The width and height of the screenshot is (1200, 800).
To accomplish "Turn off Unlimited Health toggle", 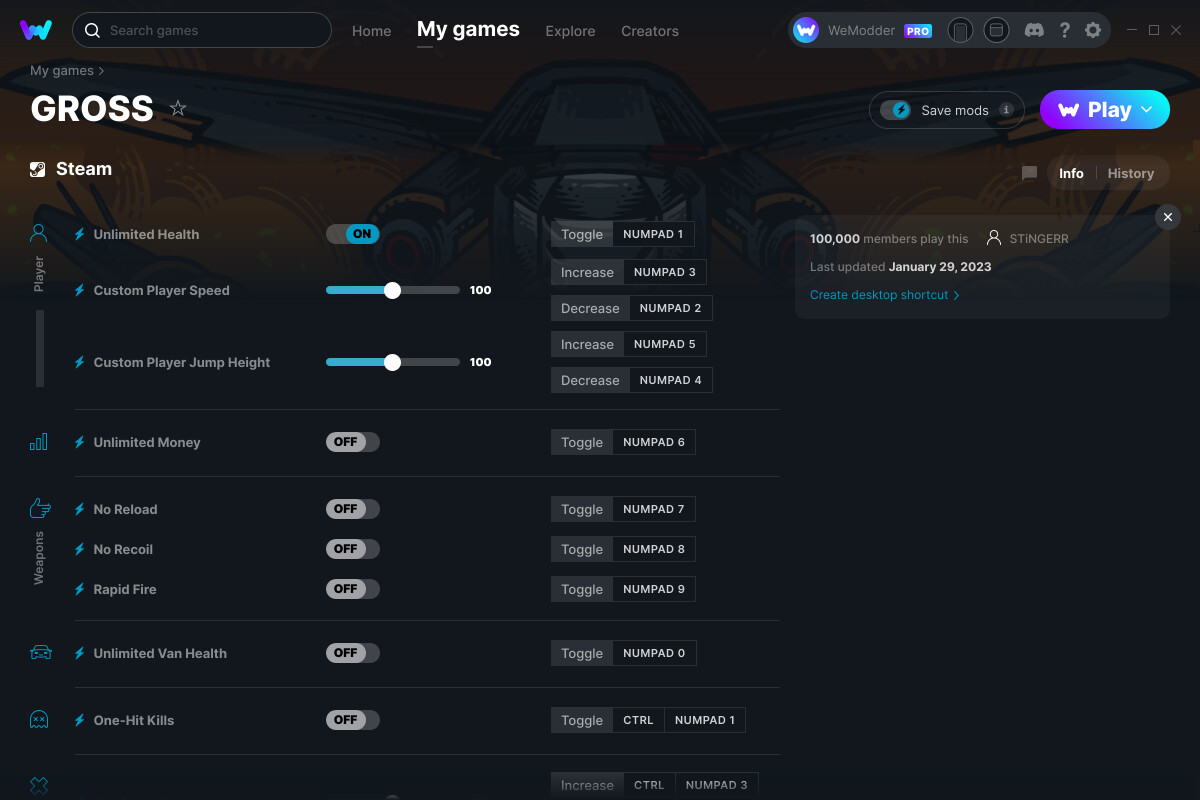I will pos(353,234).
